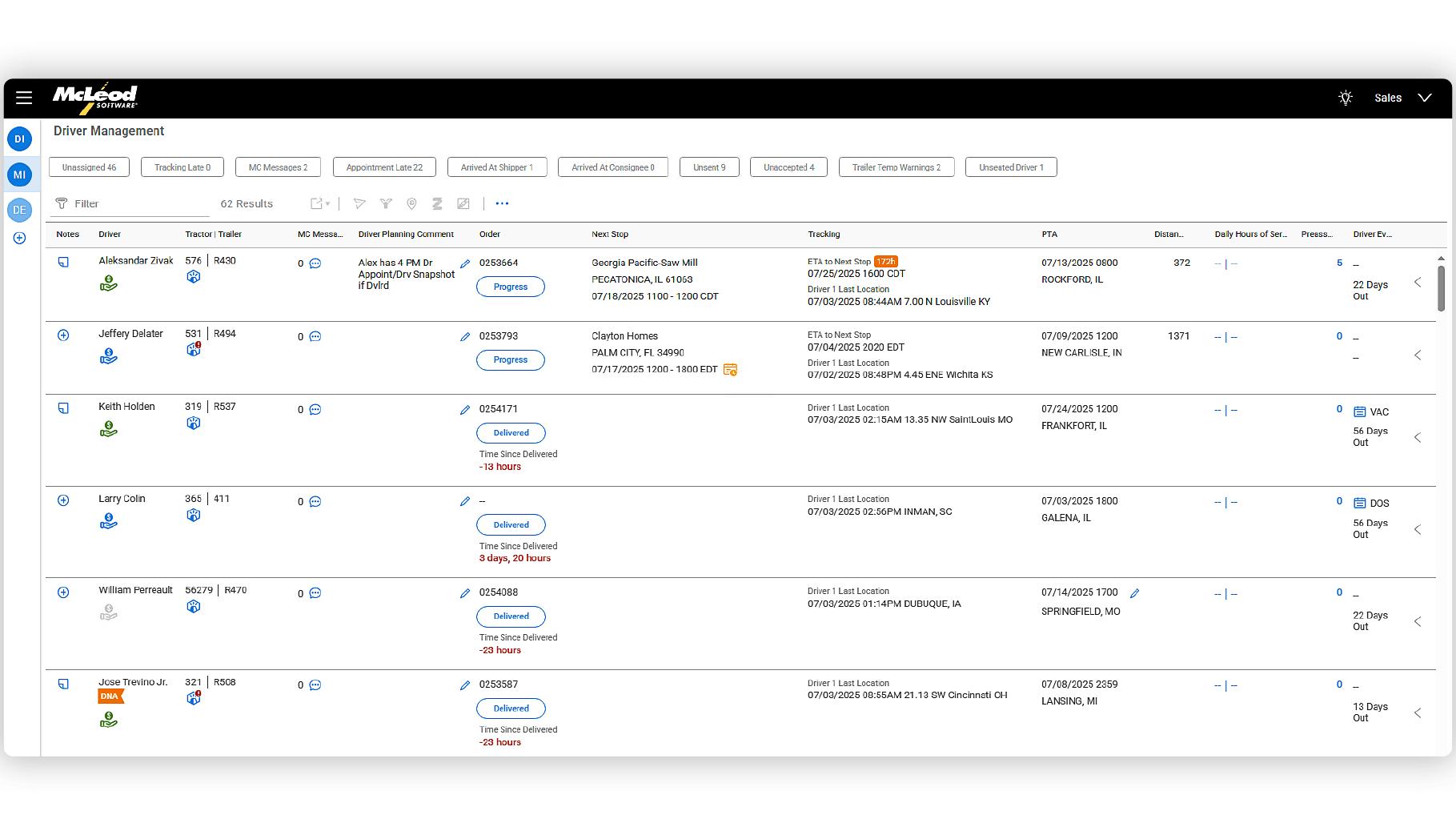This screenshot has width=1456, height=819.
Task: Edit order 0253664 with the pencil icon
Action: (465, 263)
